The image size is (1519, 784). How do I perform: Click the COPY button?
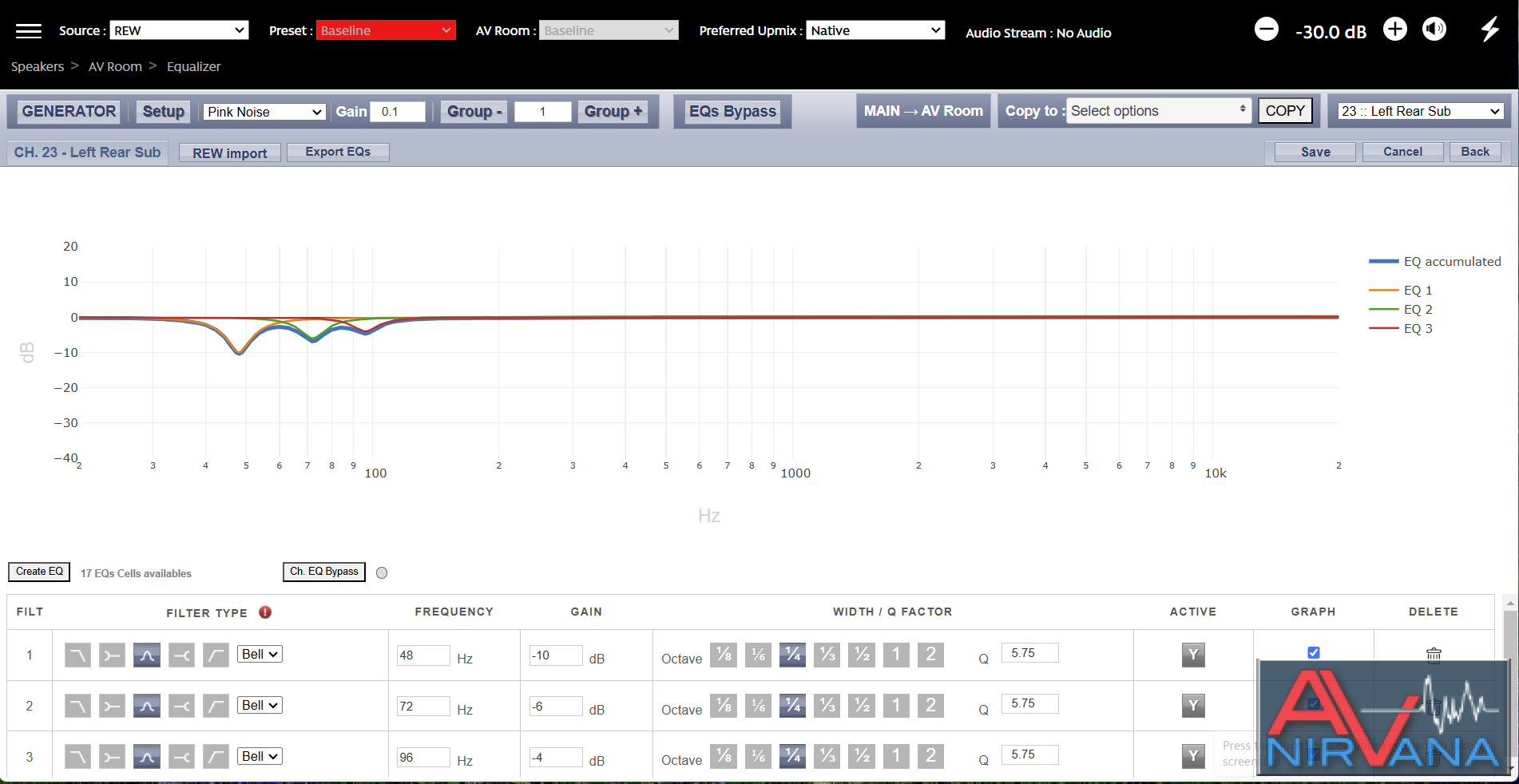coord(1285,110)
